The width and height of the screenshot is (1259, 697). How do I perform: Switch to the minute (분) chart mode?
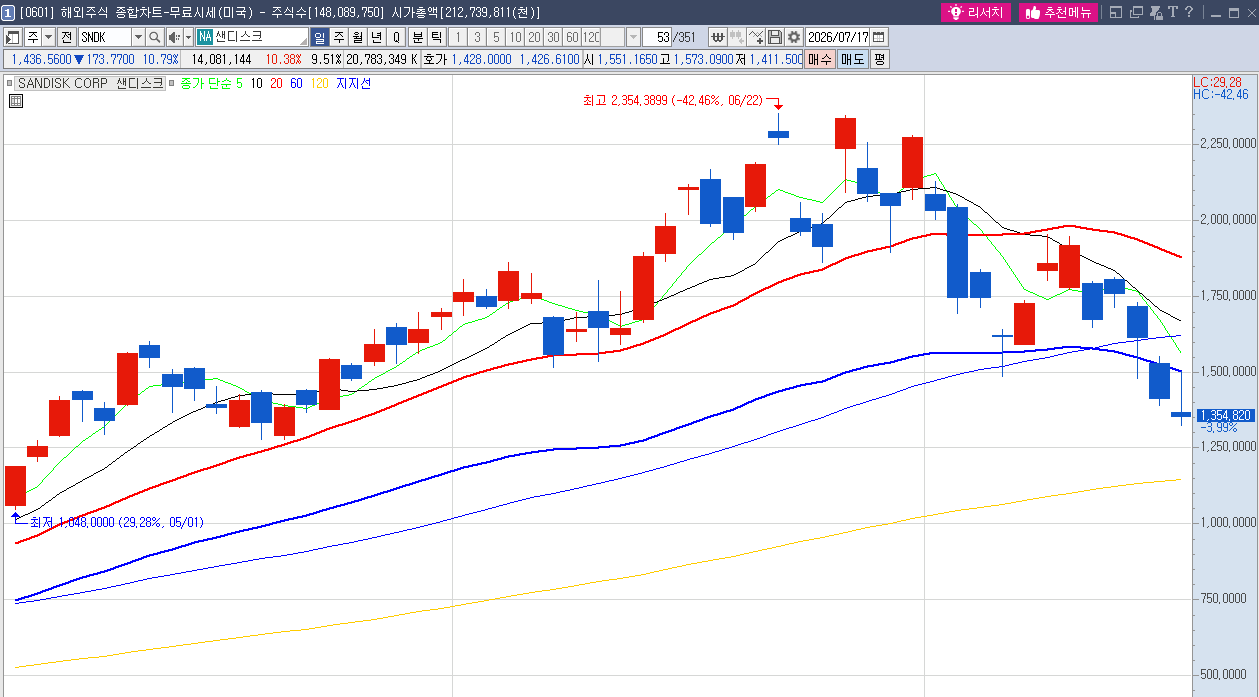click(x=419, y=37)
